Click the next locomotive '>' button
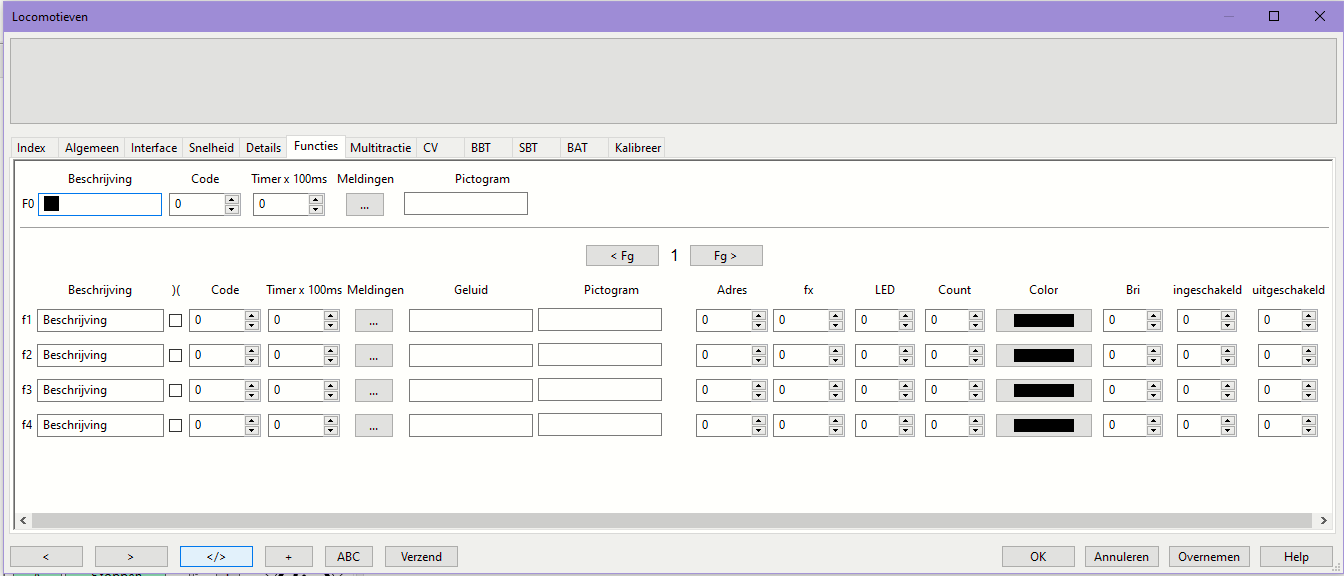Image resolution: width=1344 pixels, height=576 pixels. [131, 557]
